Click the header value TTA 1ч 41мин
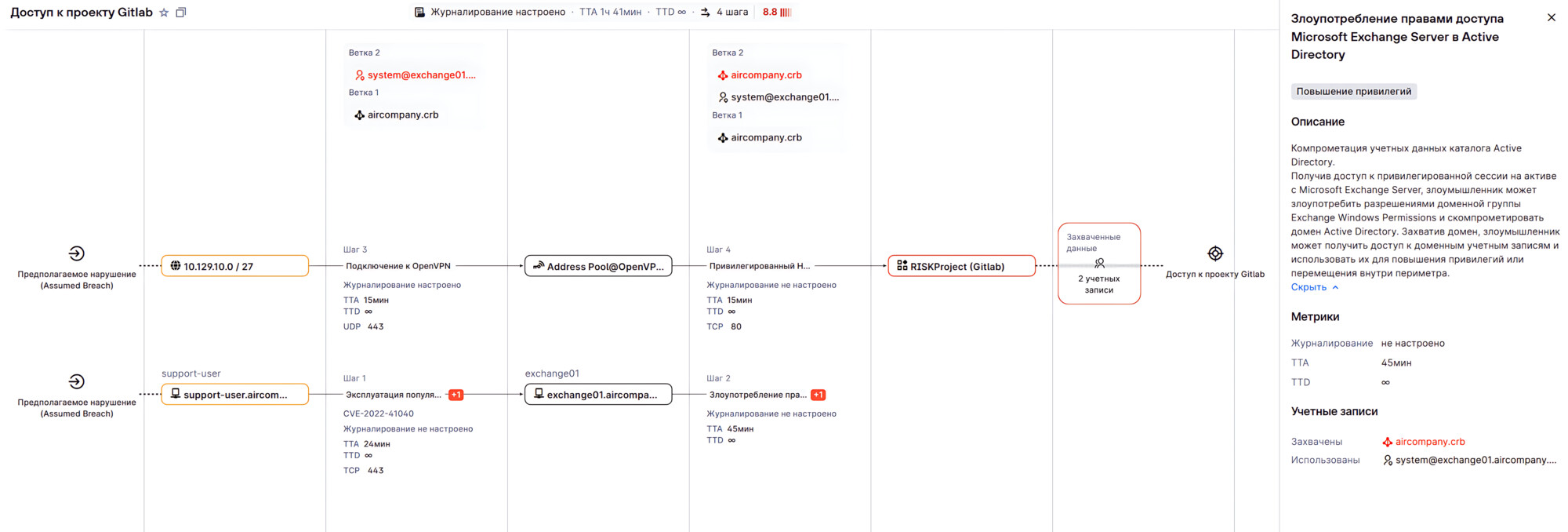 (610, 13)
